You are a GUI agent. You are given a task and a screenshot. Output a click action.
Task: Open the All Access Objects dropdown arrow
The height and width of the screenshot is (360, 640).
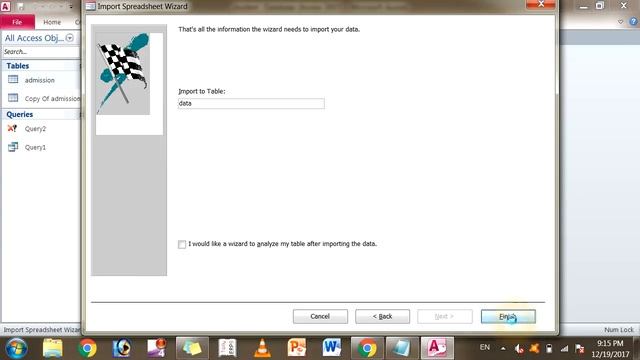[x=70, y=38]
